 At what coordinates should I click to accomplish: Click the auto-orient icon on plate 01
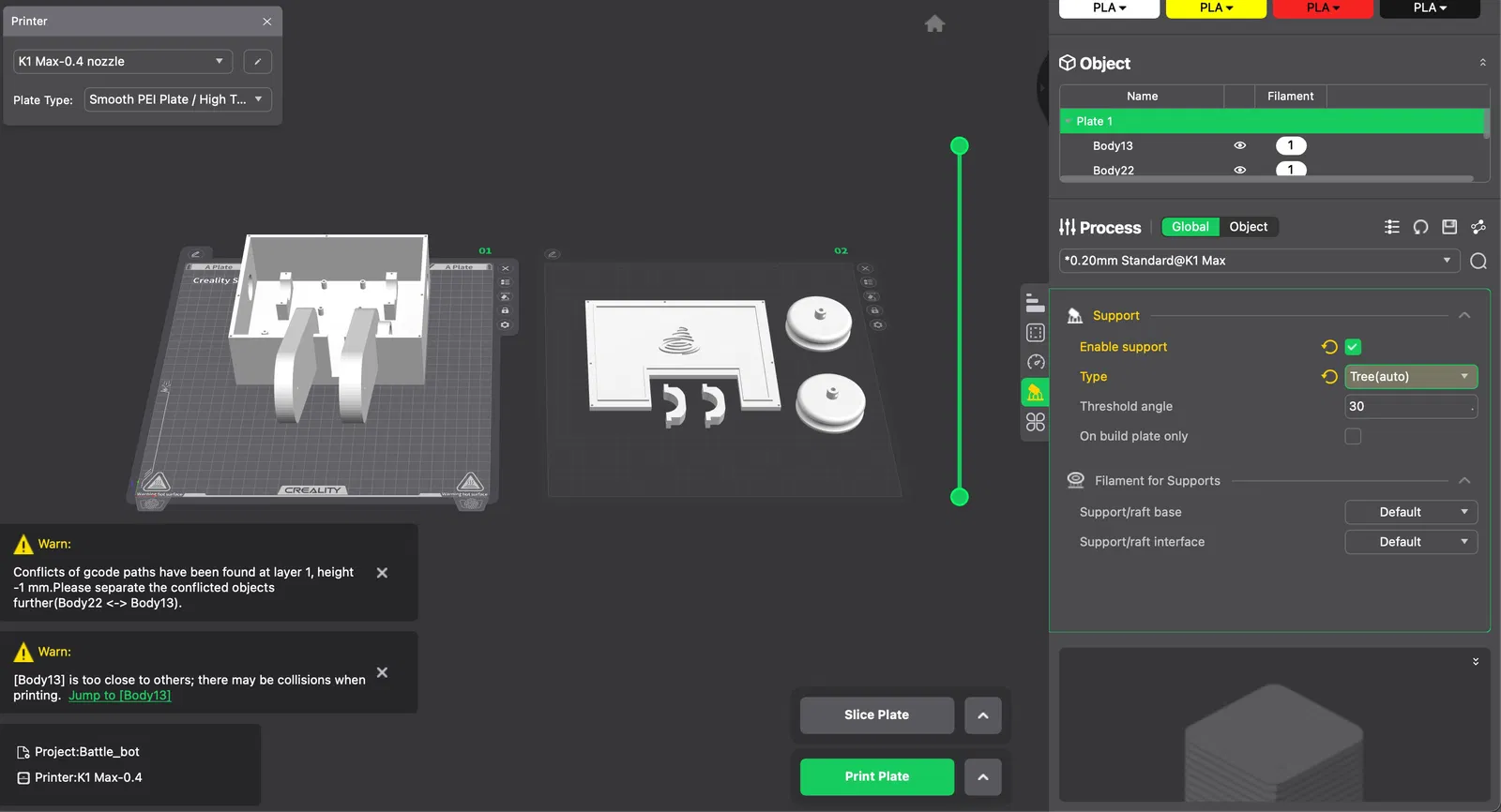coord(506,296)
